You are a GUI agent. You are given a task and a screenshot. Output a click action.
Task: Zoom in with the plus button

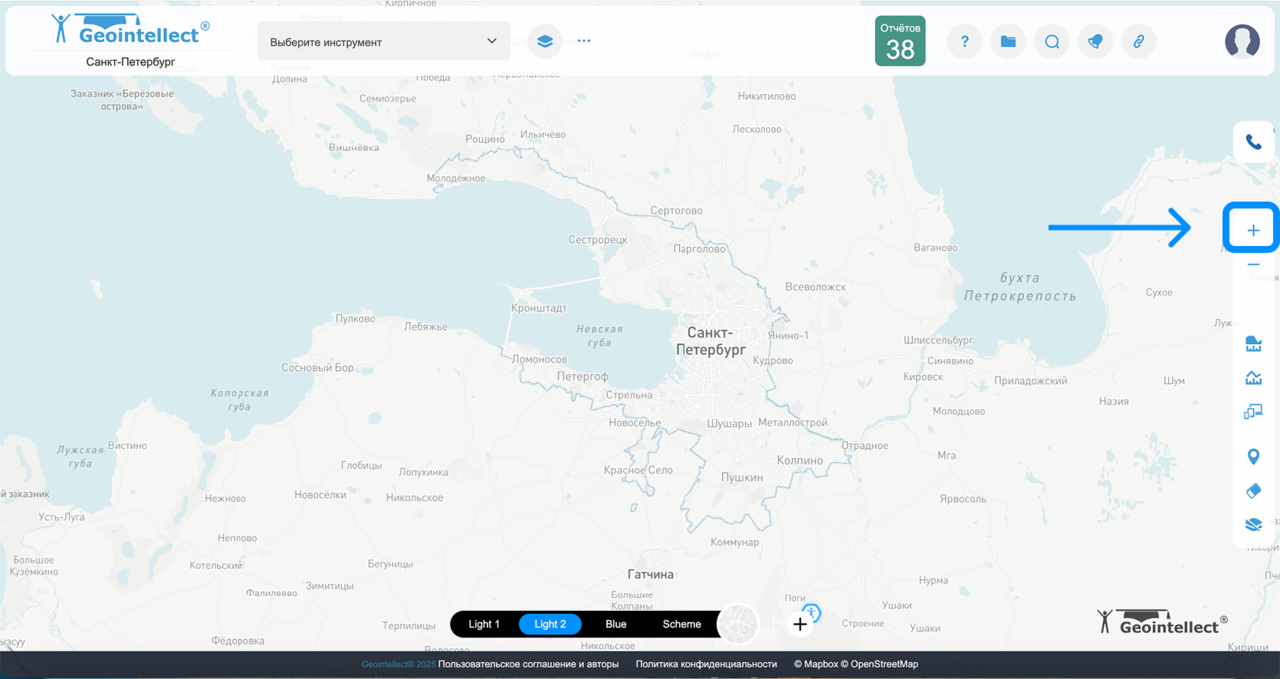[x=1253, y=231]
